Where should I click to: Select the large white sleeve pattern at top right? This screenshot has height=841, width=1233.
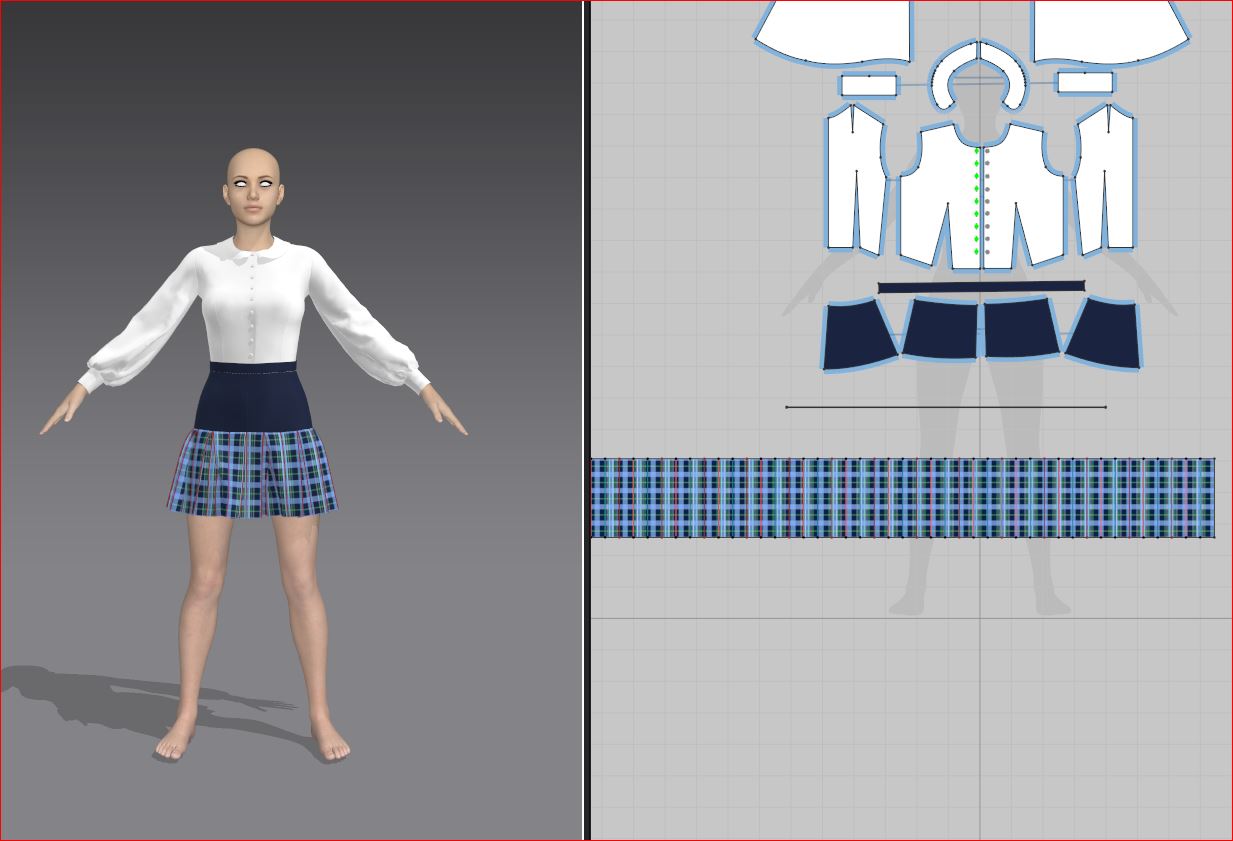click(1108, 35)
